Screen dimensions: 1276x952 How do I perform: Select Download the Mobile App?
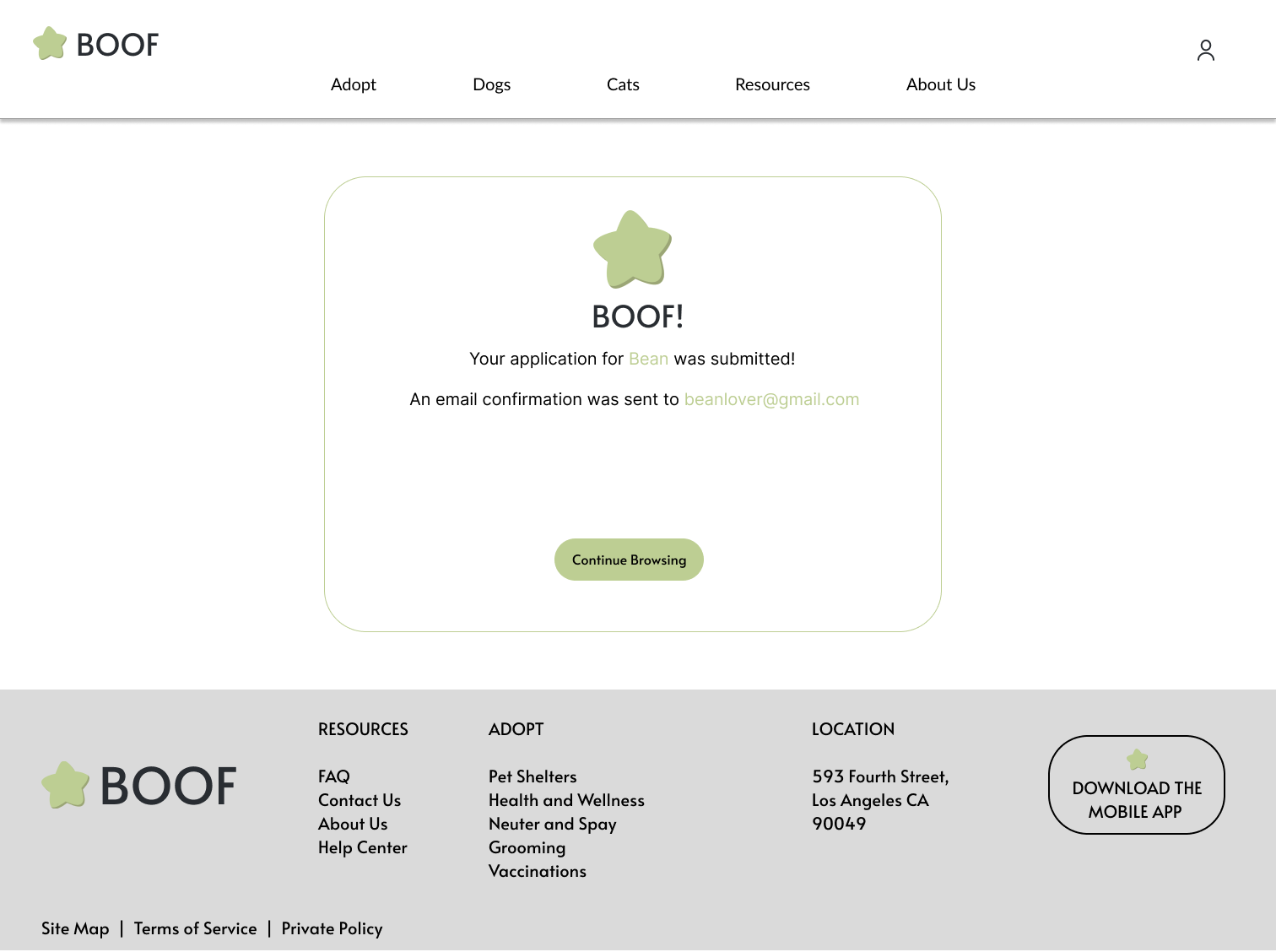coord(1137,800)
